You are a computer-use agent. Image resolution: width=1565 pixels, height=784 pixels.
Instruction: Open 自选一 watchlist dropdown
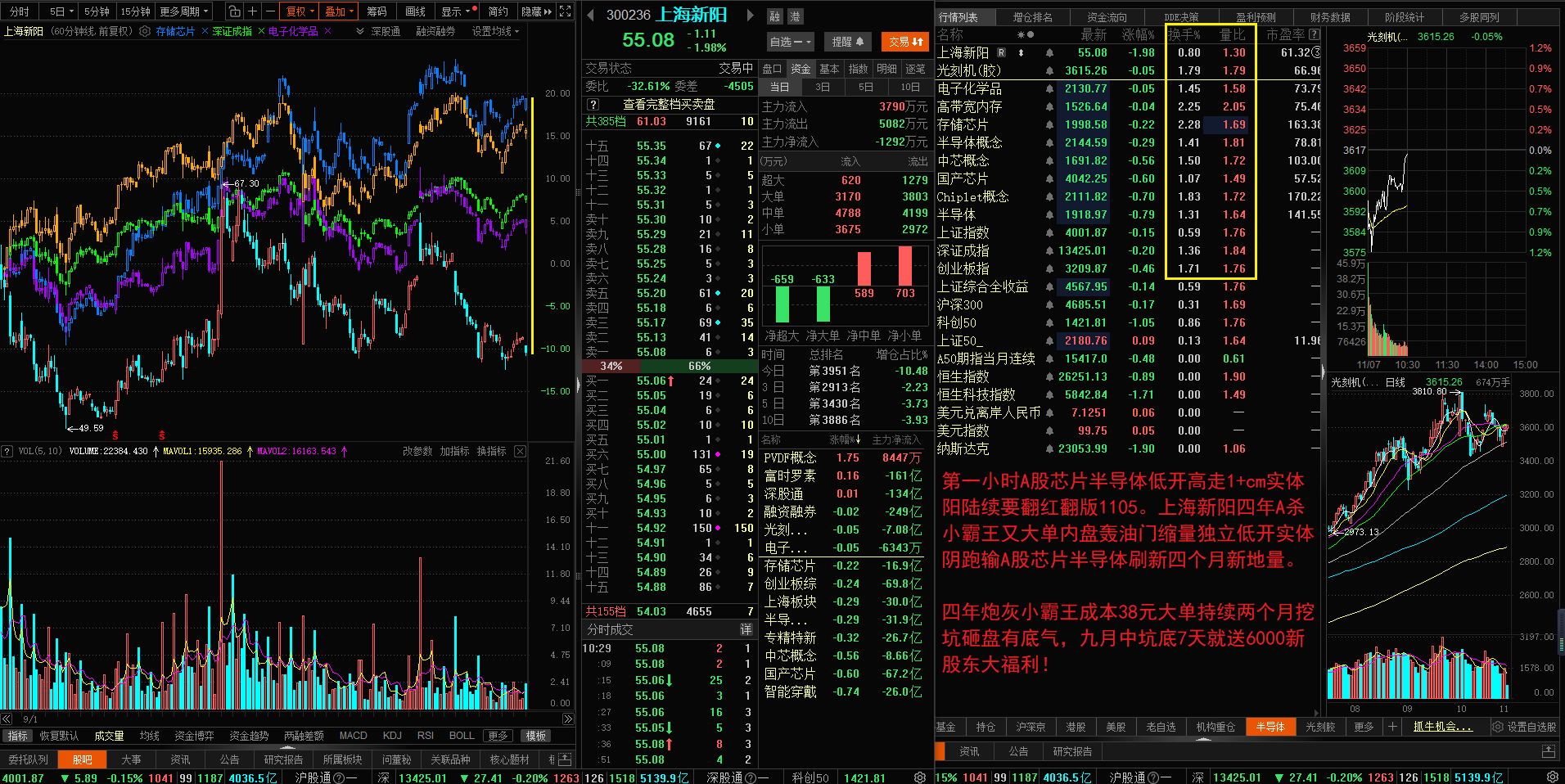(x=790, y=42)
